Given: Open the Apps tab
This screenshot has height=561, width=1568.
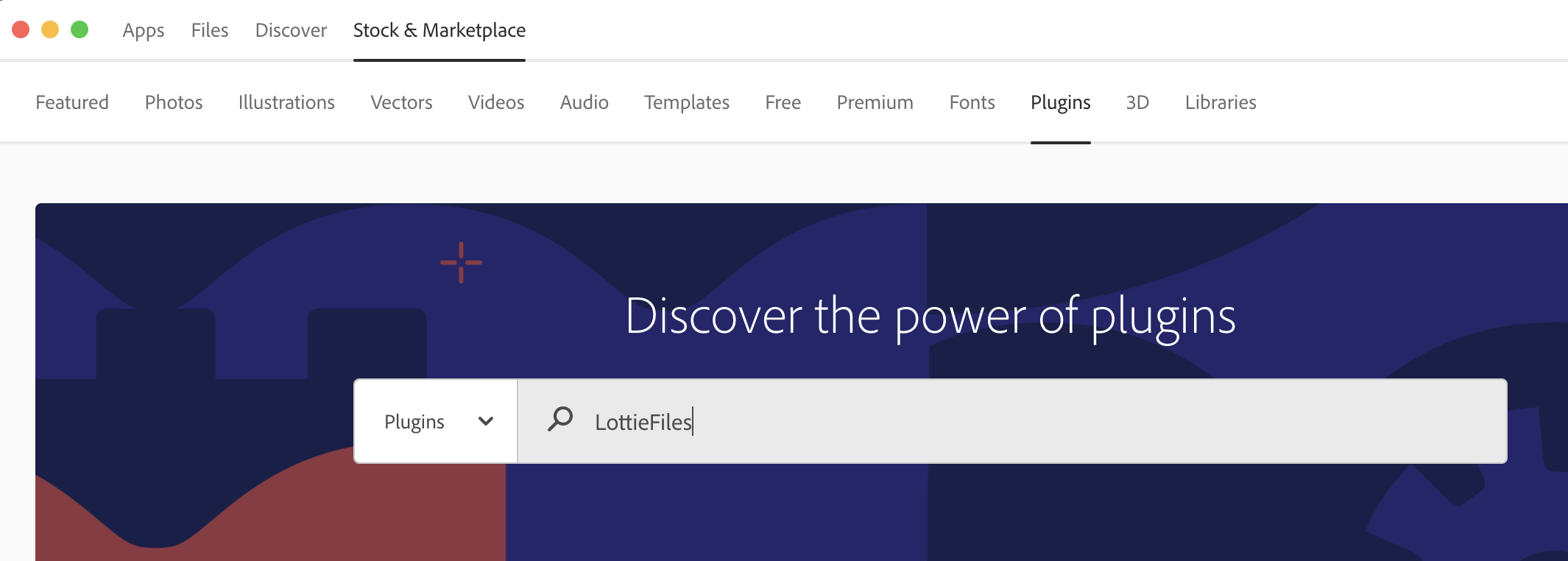Looking at the screenshot, I should click(x=144, y=30).
